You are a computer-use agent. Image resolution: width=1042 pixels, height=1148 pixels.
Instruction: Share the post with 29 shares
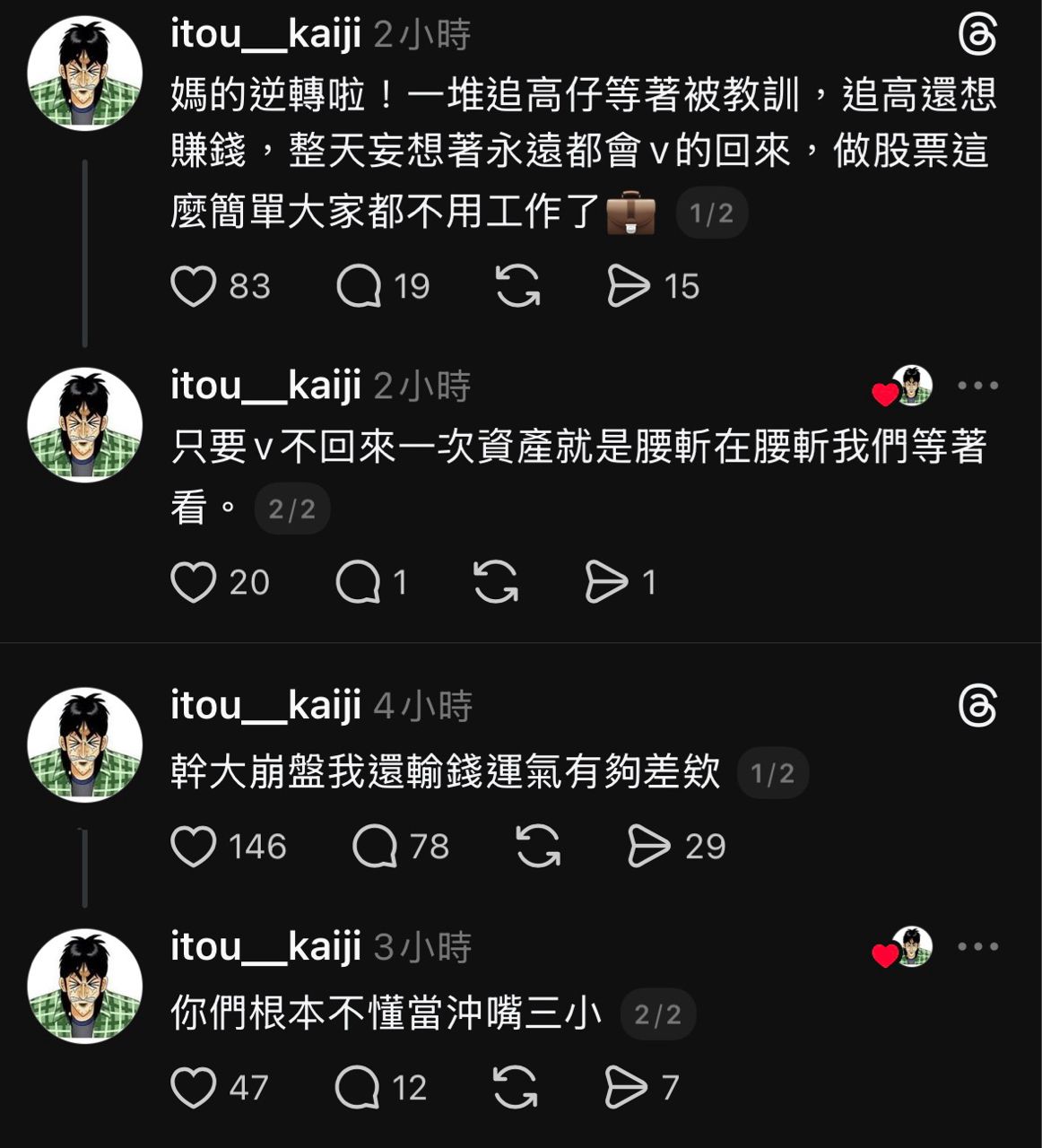[649, 847]
